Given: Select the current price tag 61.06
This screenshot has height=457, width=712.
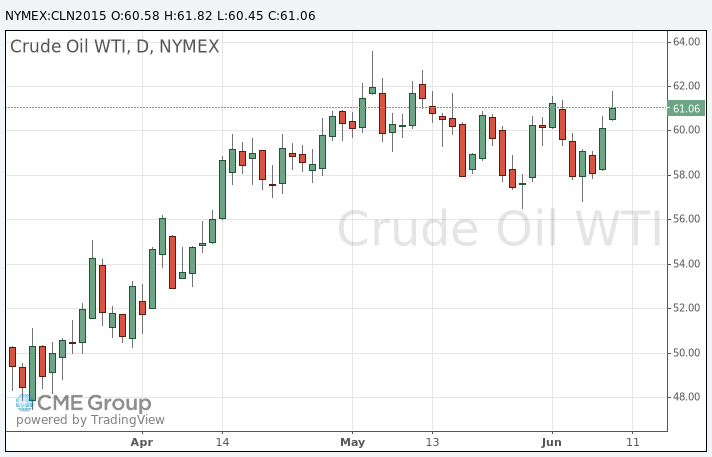Looking at the screenshot, I should 686,108.
